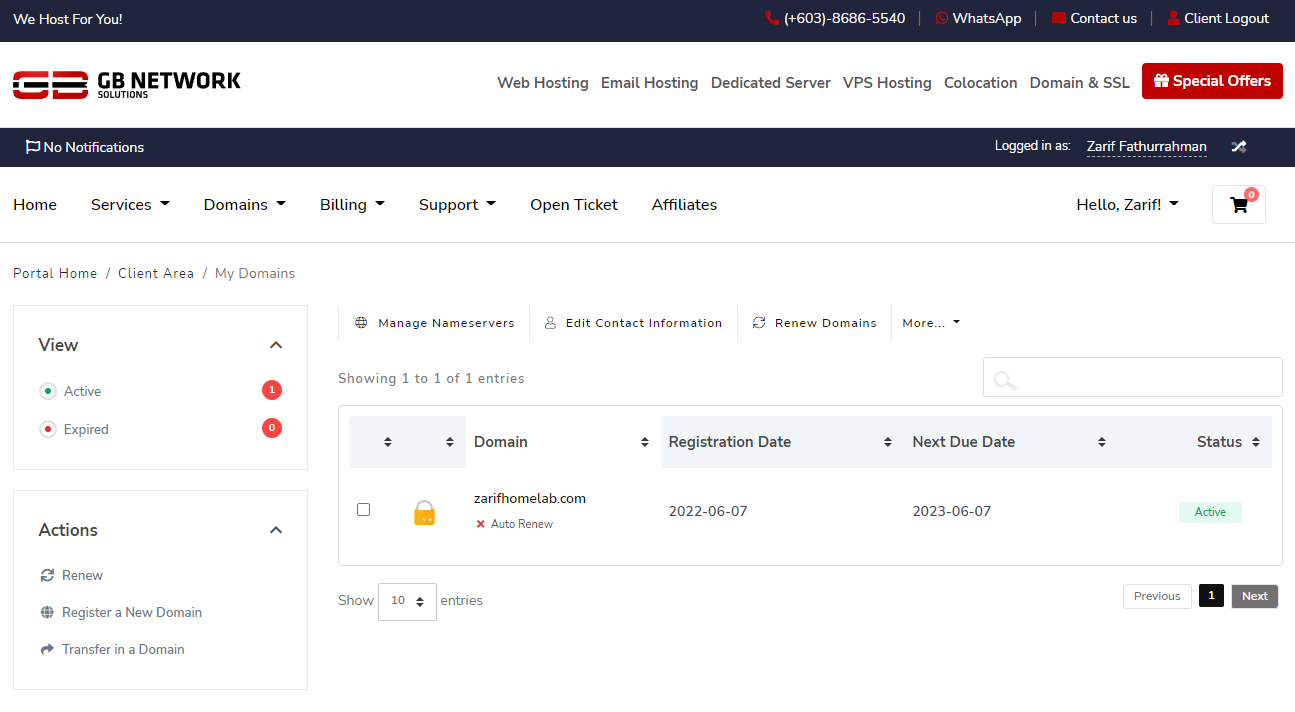Select the Expired view filter radio
The width and height of the screenshot is (1295, 712).
point(47,429)
